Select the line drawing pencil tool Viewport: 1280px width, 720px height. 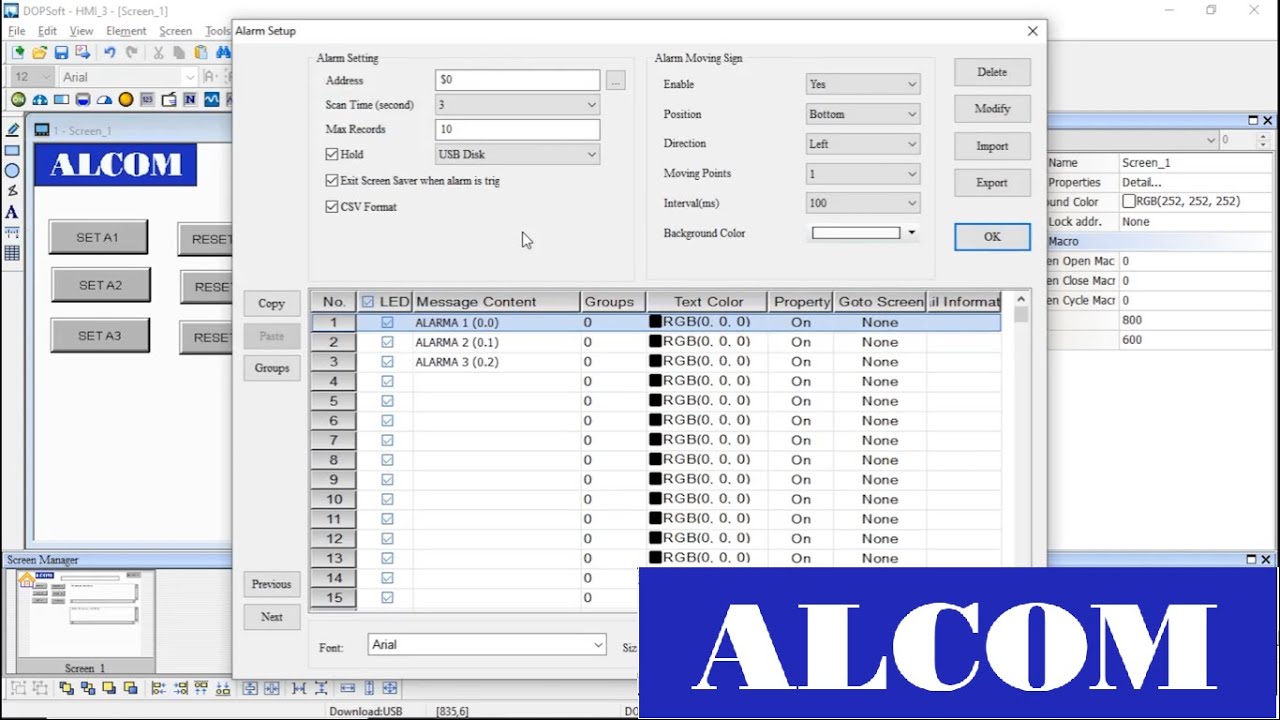12,130
